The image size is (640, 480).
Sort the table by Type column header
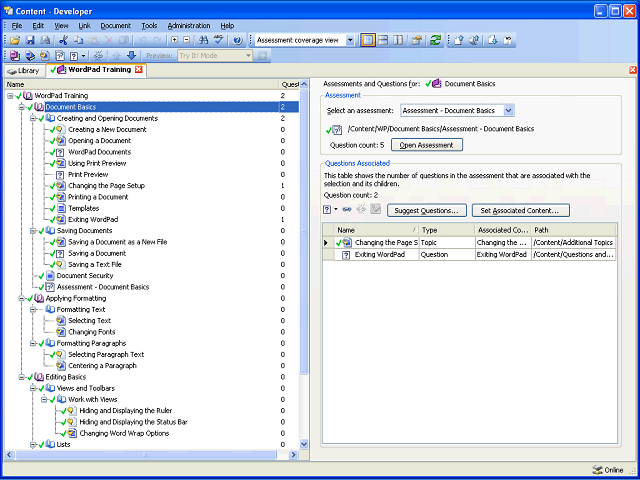447,230
